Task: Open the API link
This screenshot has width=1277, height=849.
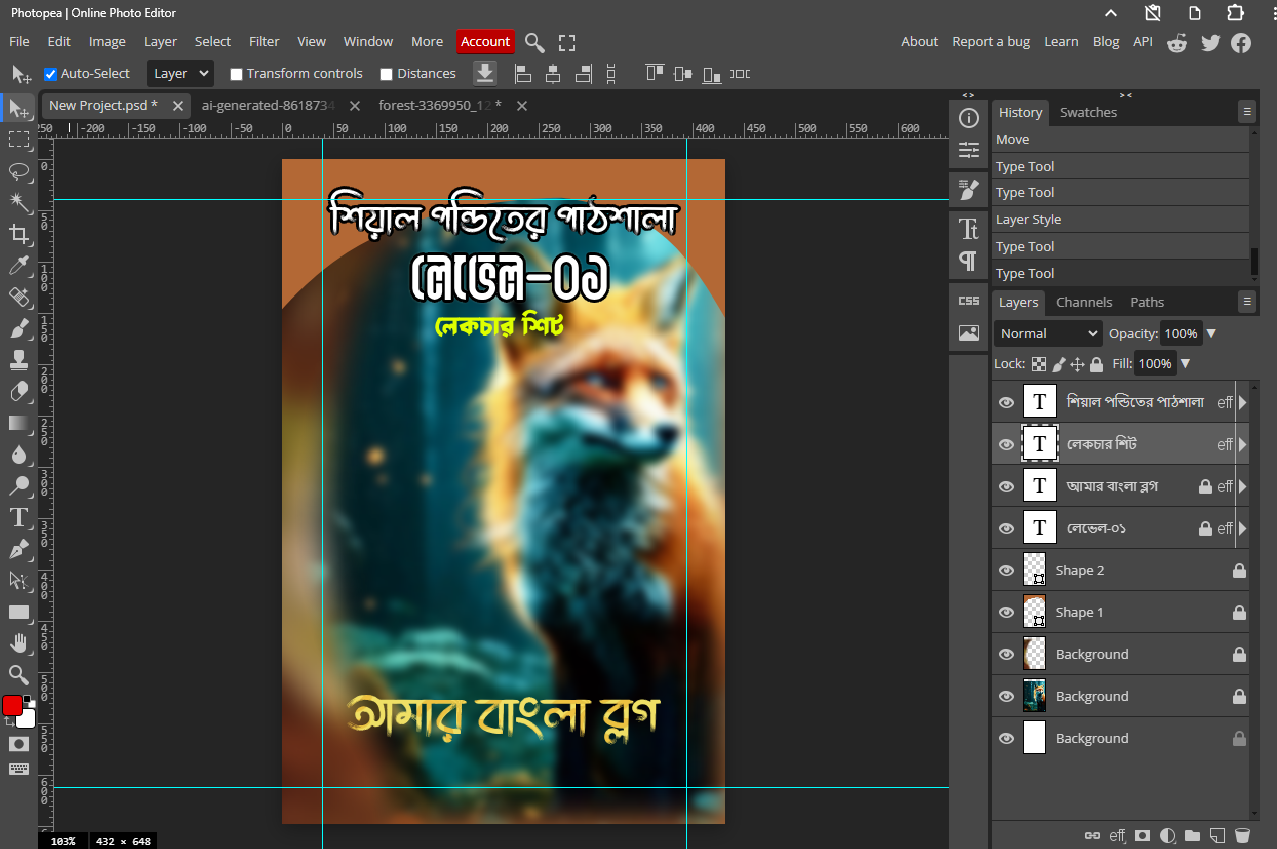Action: (1143, 42)
